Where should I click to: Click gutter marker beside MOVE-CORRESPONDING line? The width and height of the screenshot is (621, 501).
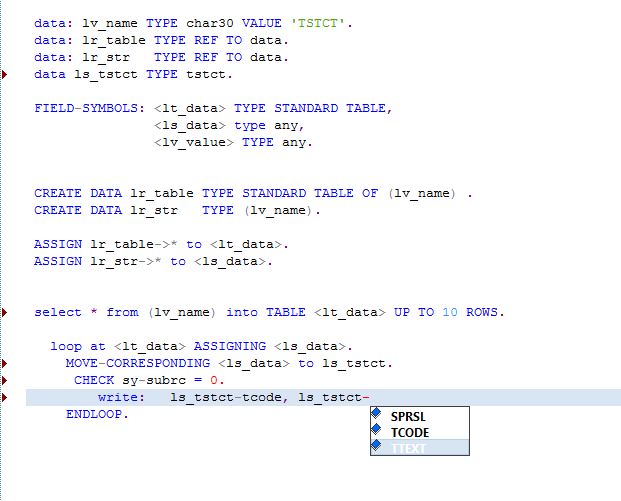5,363
